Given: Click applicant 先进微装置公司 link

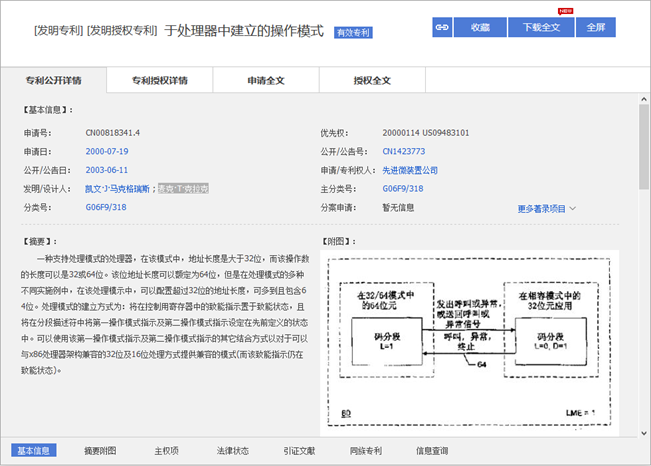Looking at the screenshot, I should (x=410, y=170).
